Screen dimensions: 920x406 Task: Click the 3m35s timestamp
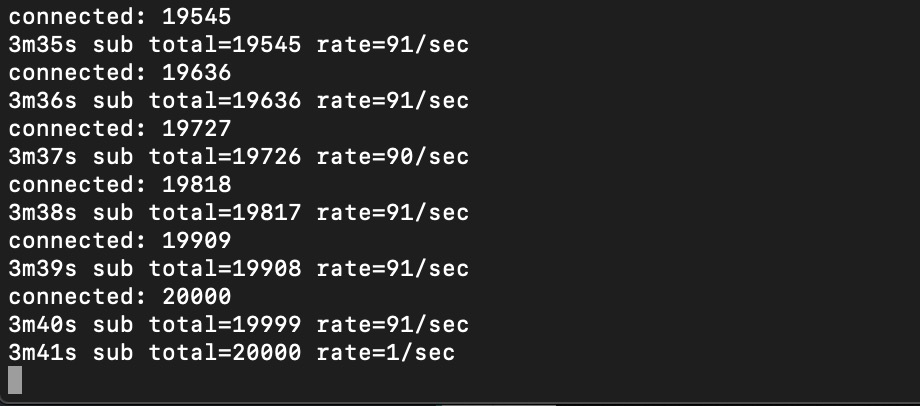click(39, 45)
